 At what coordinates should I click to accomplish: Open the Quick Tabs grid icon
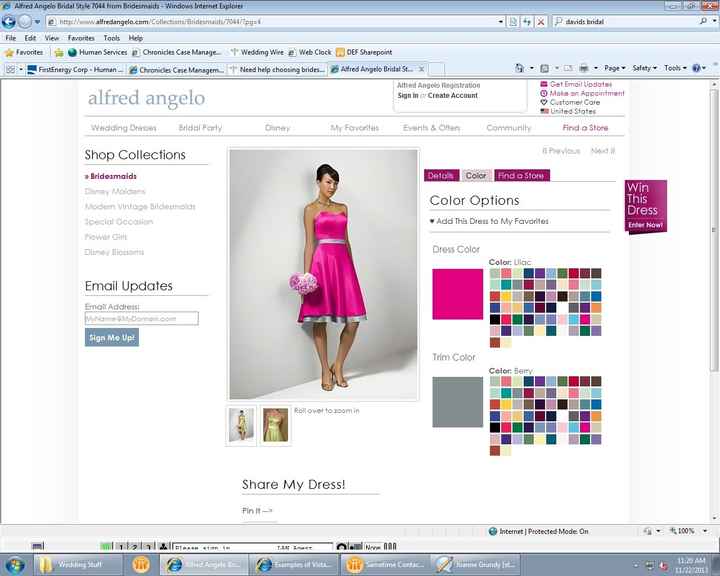point(10,69)
